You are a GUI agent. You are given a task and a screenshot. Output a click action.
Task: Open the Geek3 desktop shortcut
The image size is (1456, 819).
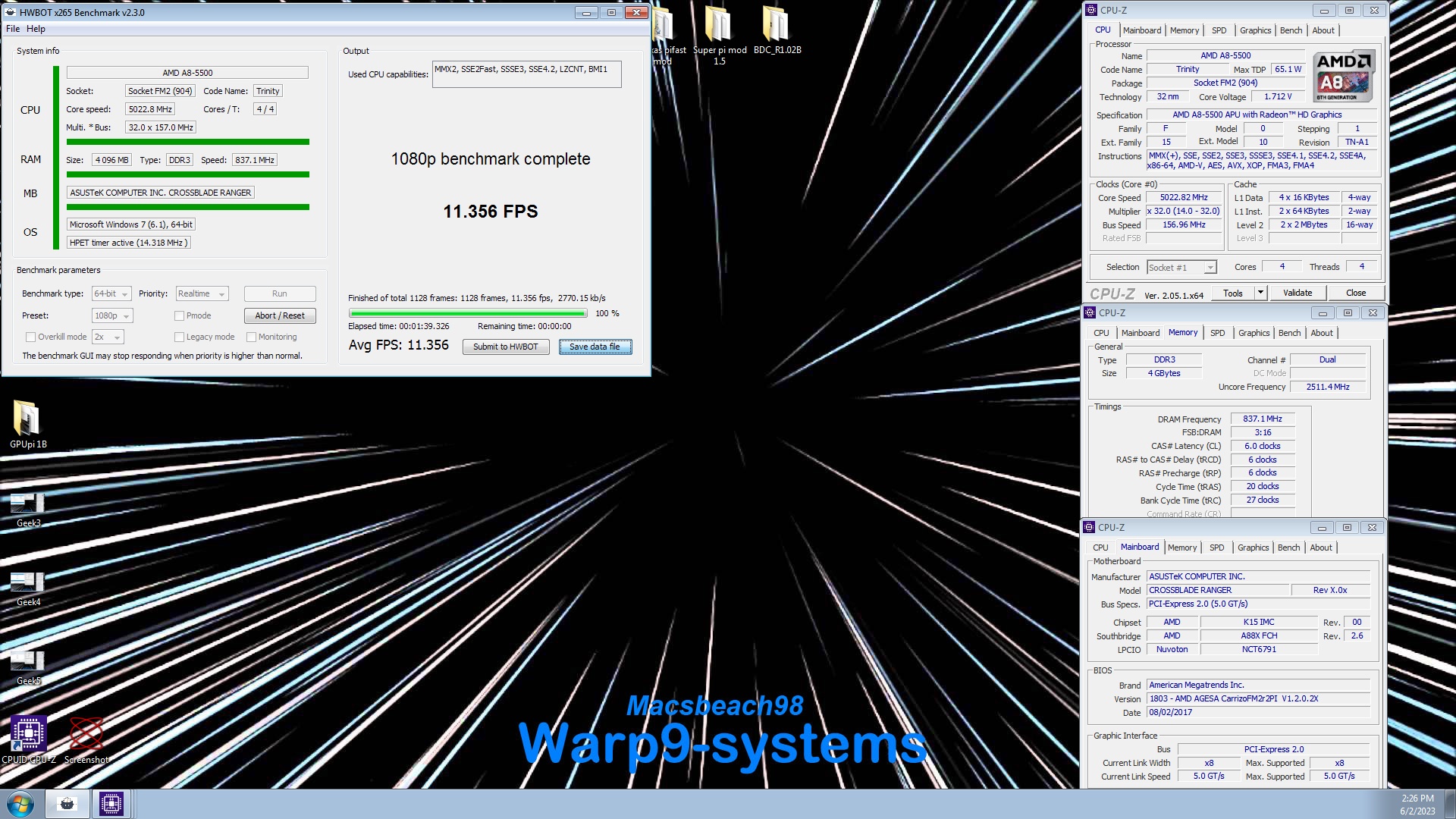[x=28, y=510]
